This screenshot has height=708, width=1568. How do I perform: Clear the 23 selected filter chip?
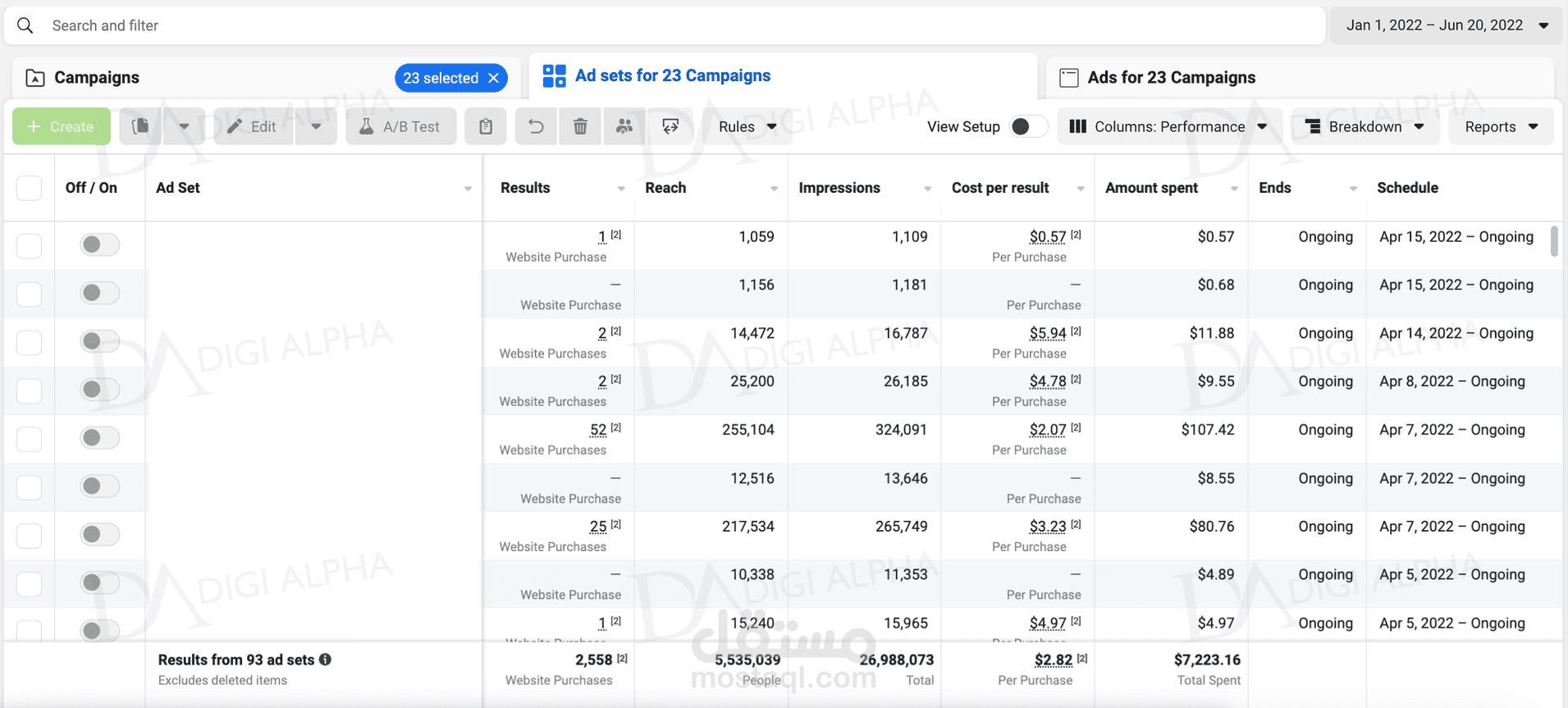(x=494, y=78)
